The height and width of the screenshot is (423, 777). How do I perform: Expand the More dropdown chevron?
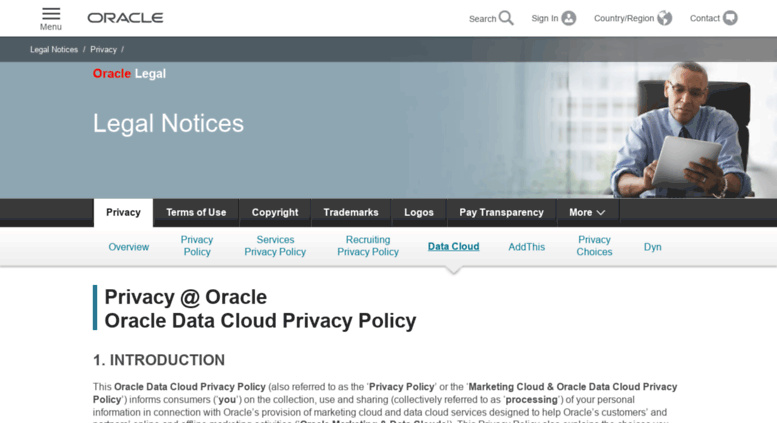click(x=601, y=212)
